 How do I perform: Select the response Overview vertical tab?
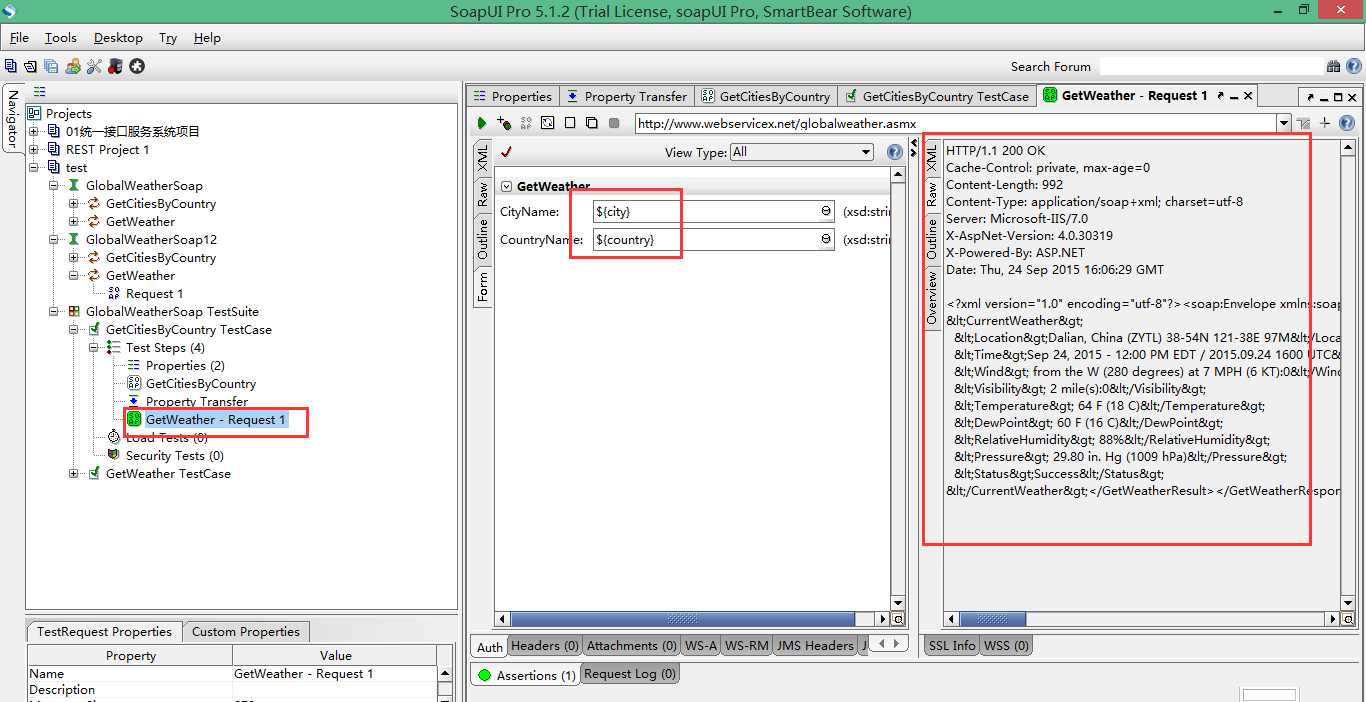pos(931,297)
